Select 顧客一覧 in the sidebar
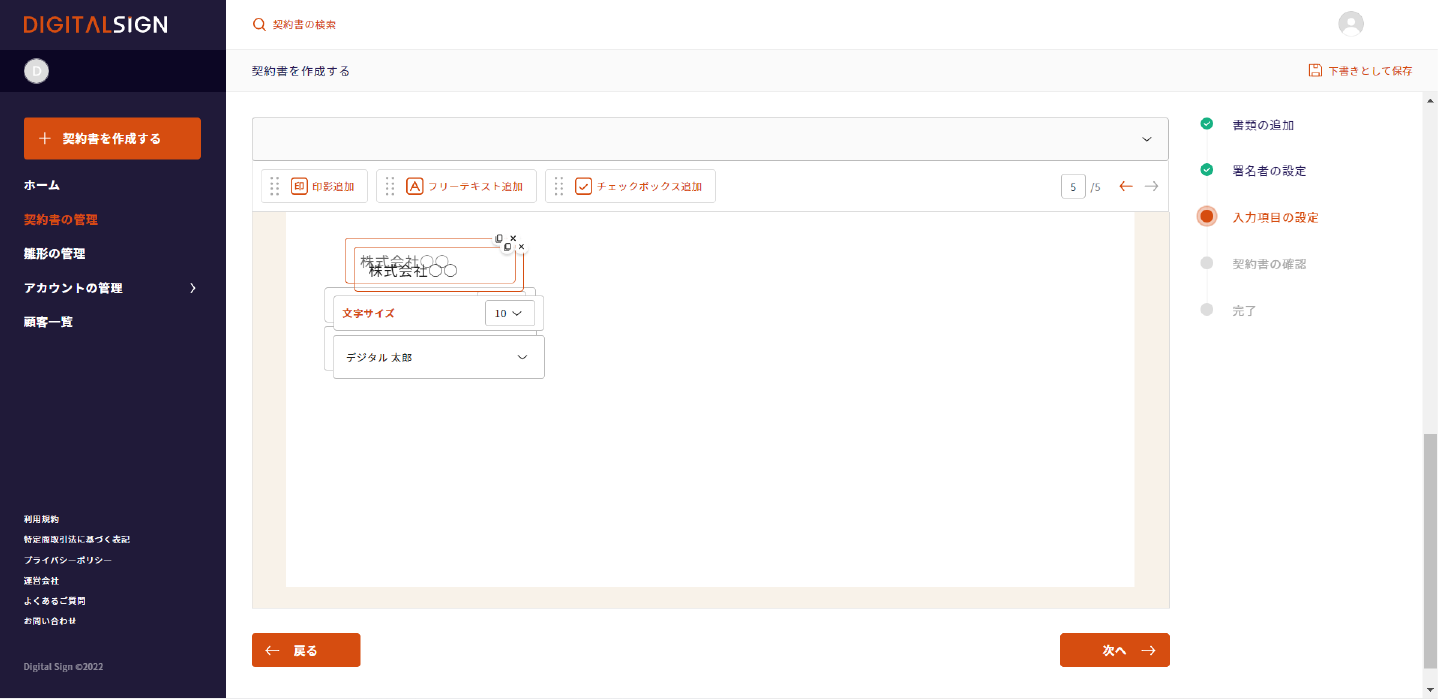 pos(49,322)
